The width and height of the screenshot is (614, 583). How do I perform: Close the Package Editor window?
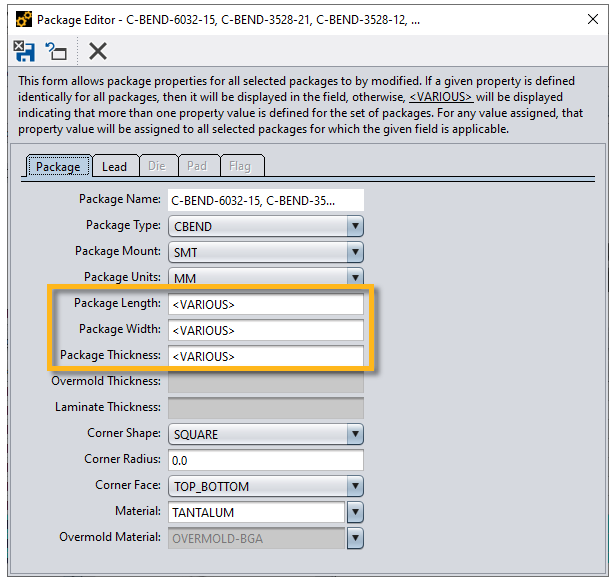[x=592, y=19]
